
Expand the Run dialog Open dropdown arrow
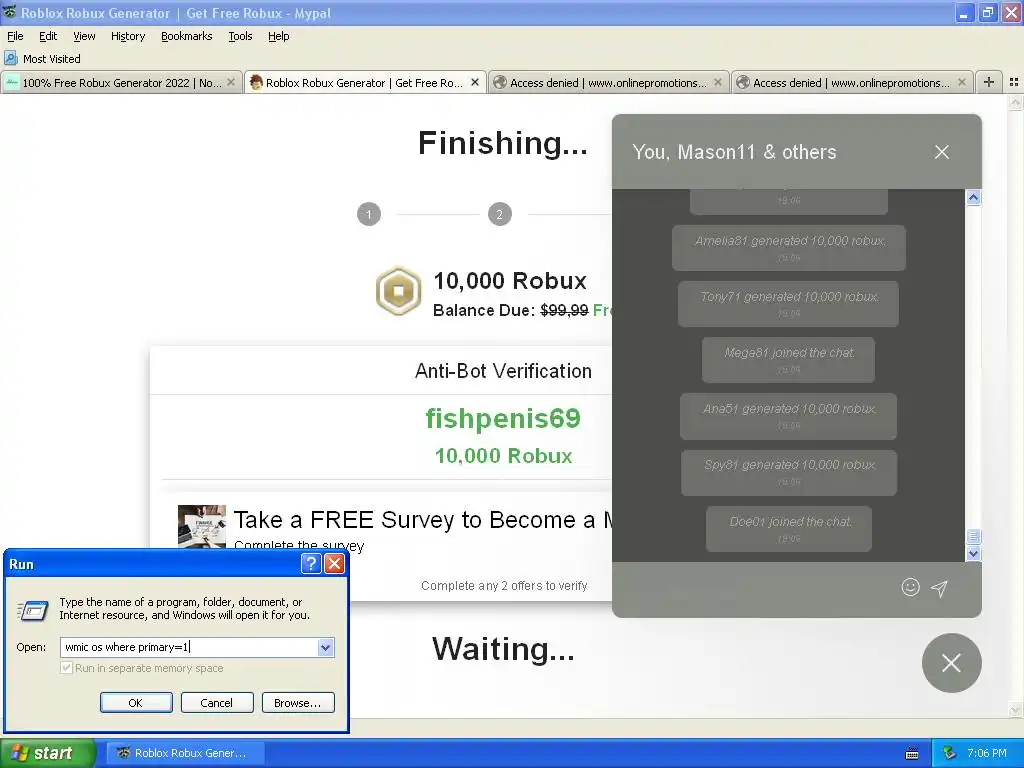(326, 647)
